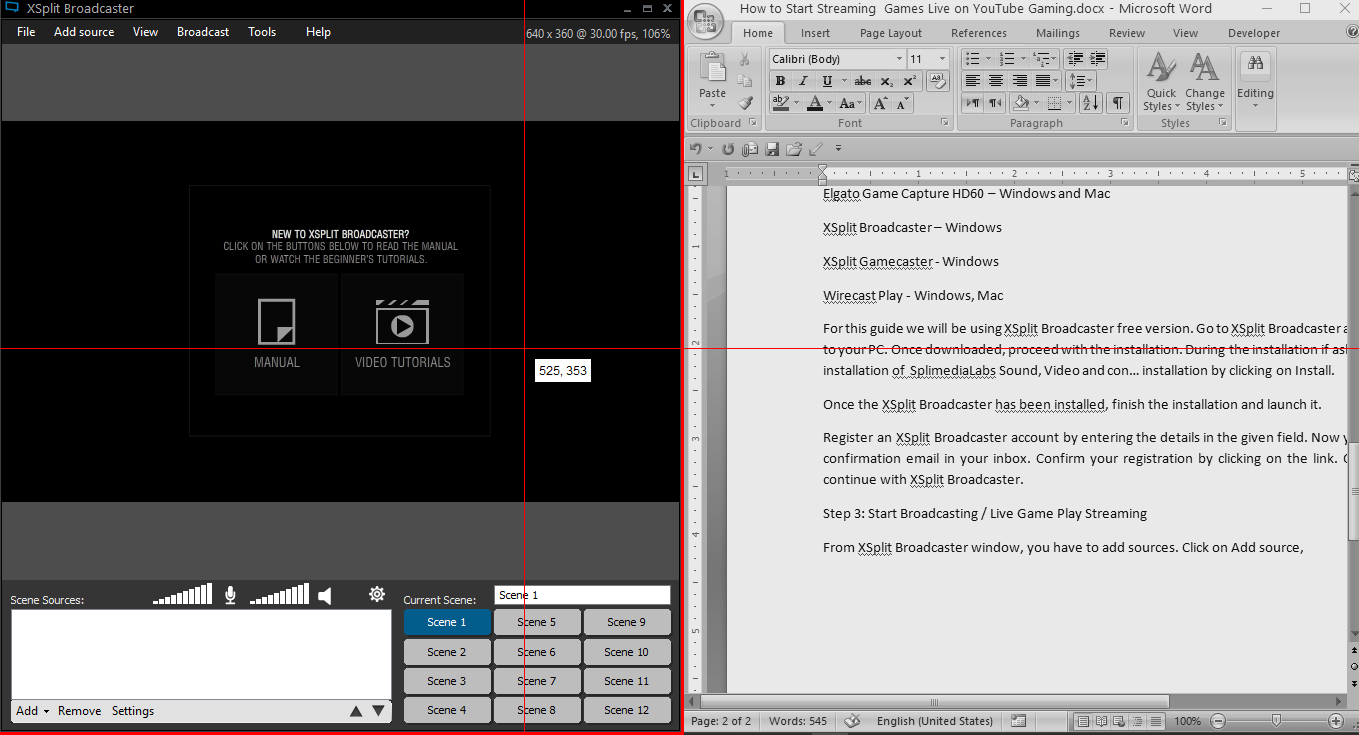Center-align the paragraph text

click(996, 81)
